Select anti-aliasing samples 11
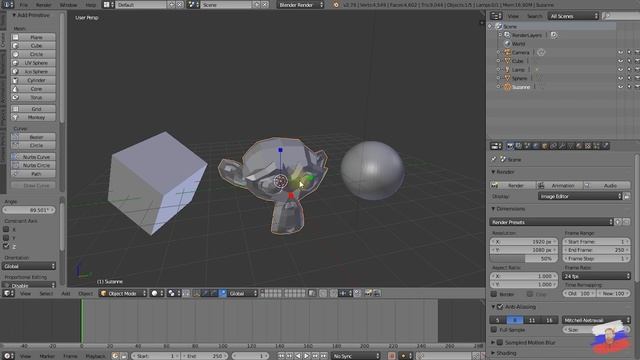The height and width of the screenshot is (360, 640). 532,320
